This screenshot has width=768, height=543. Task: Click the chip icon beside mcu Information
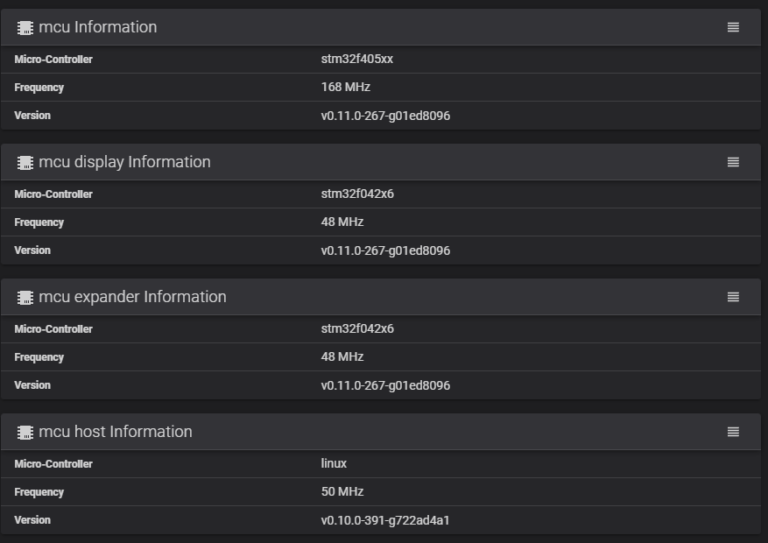coord(25,28)
